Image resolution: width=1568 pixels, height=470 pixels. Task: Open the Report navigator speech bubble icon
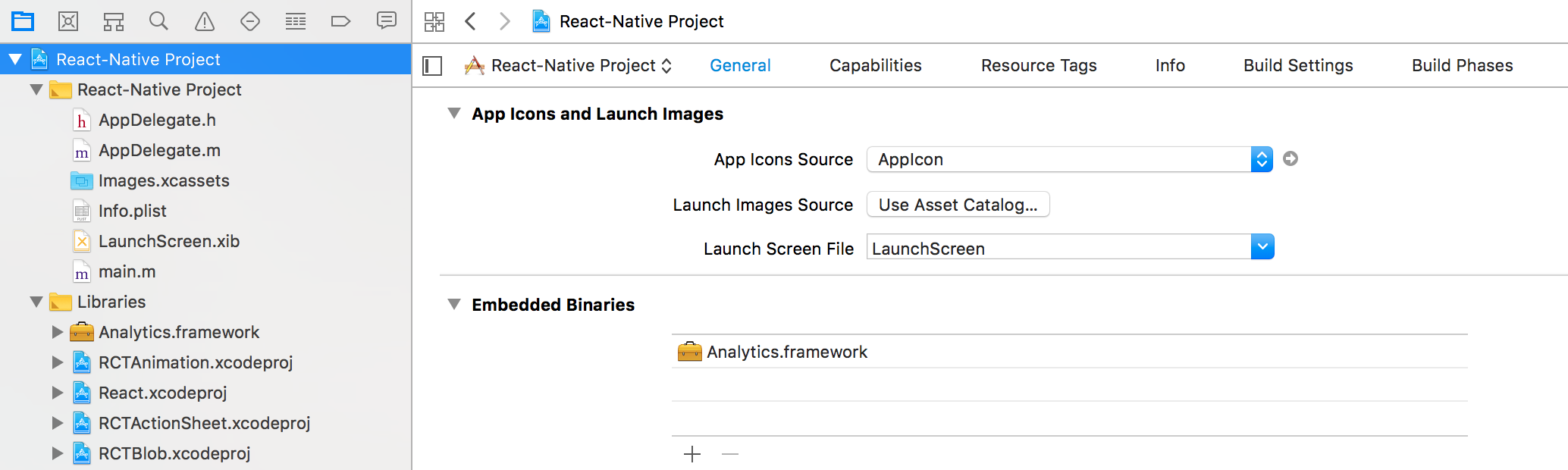[387, 21]
